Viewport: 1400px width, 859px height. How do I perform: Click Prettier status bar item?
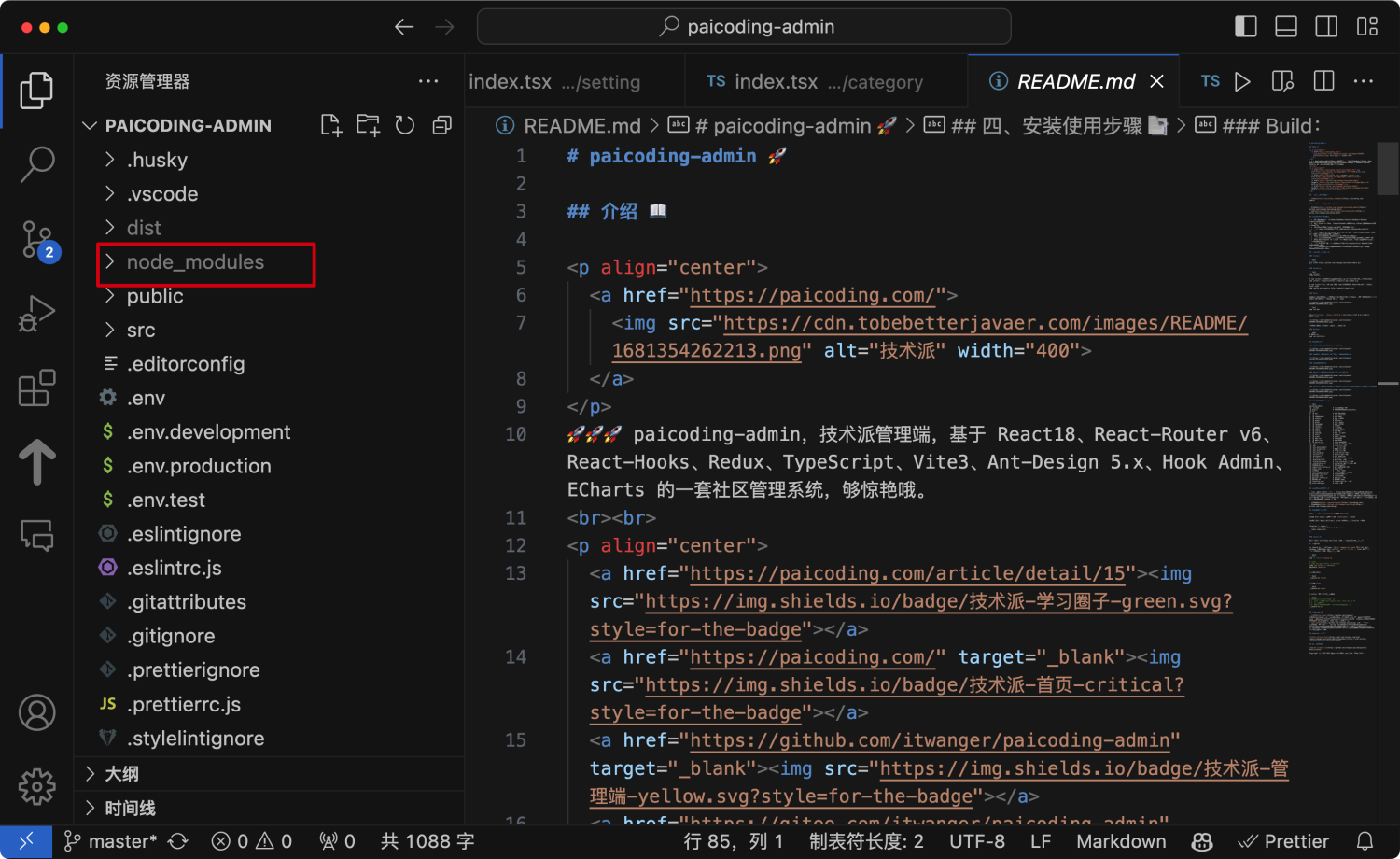[1283, 841]
